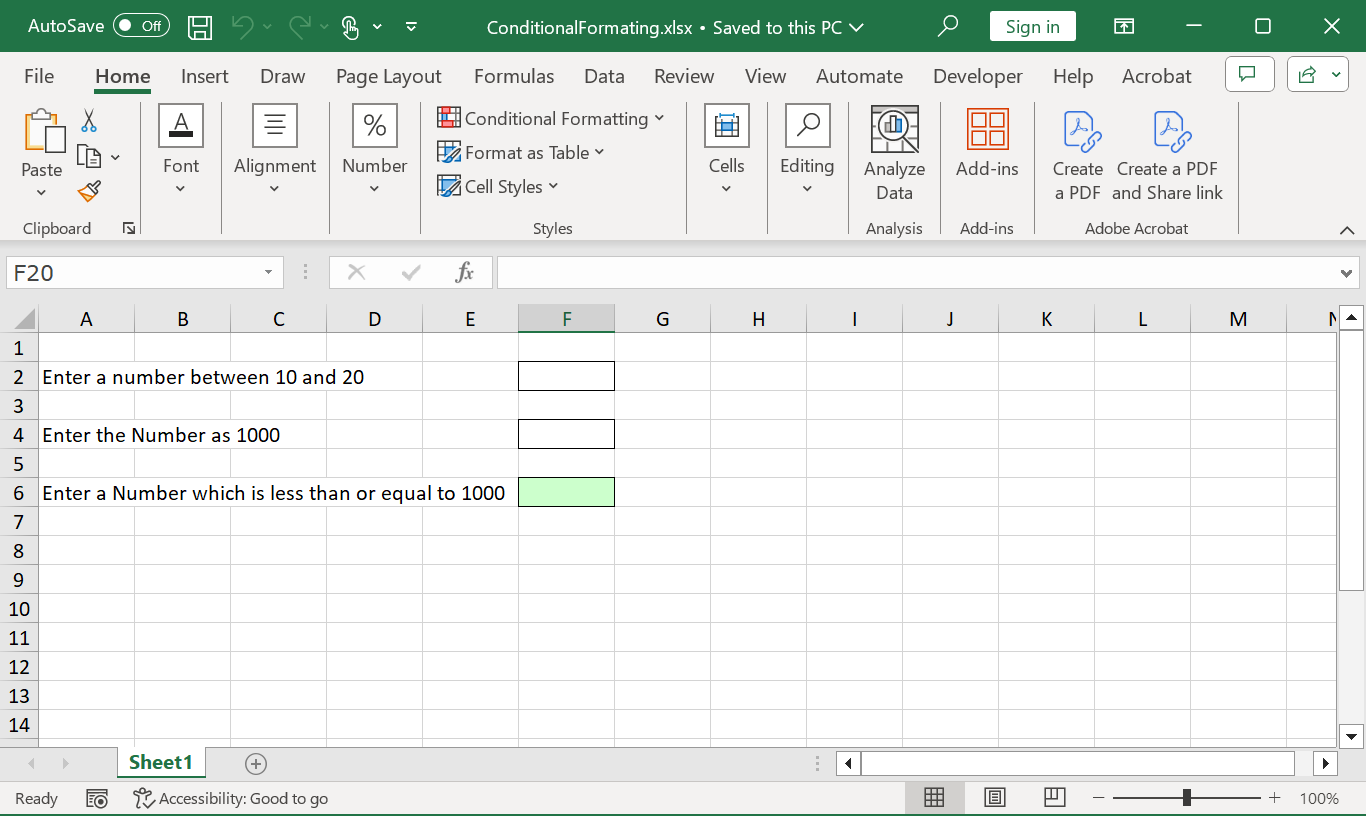Select the green cell F6
Viewport: 1366px width, 816px height.
(x=566, y=492)
